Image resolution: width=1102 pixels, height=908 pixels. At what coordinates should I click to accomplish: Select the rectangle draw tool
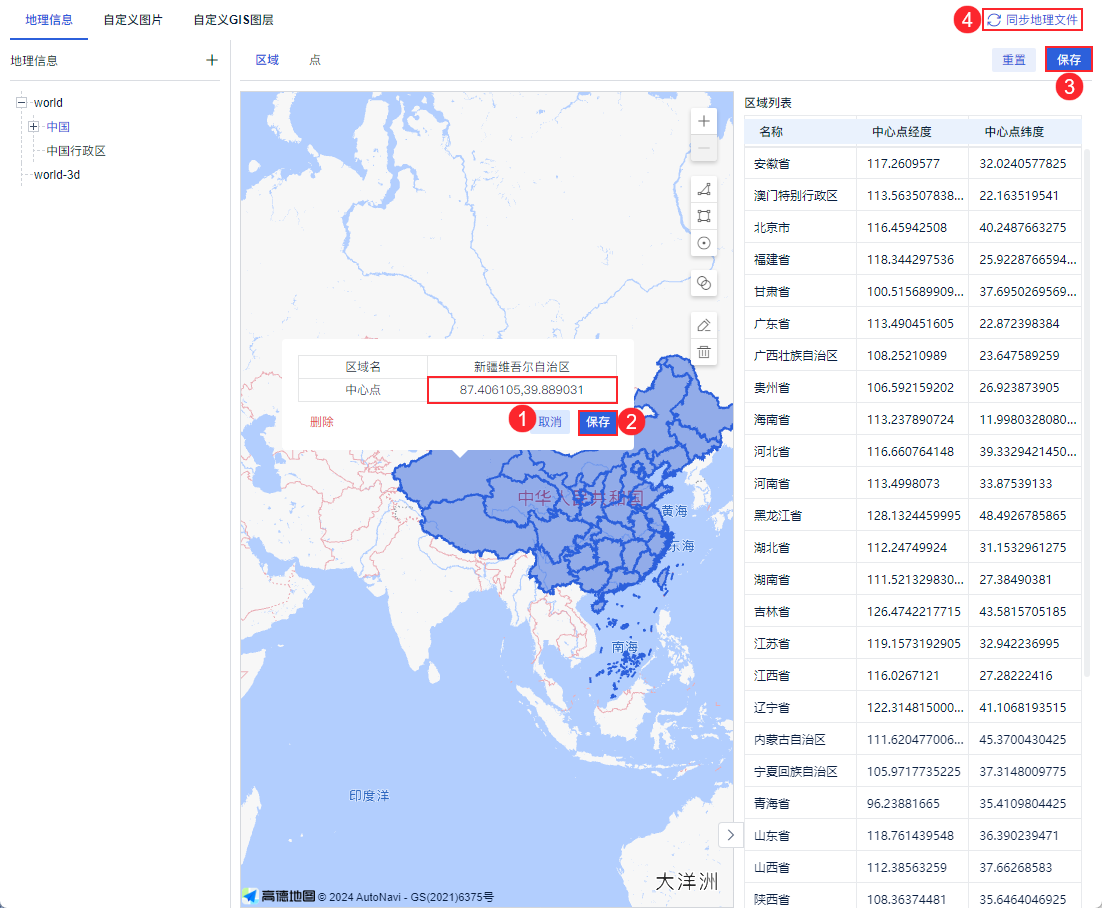pos(704,216)
